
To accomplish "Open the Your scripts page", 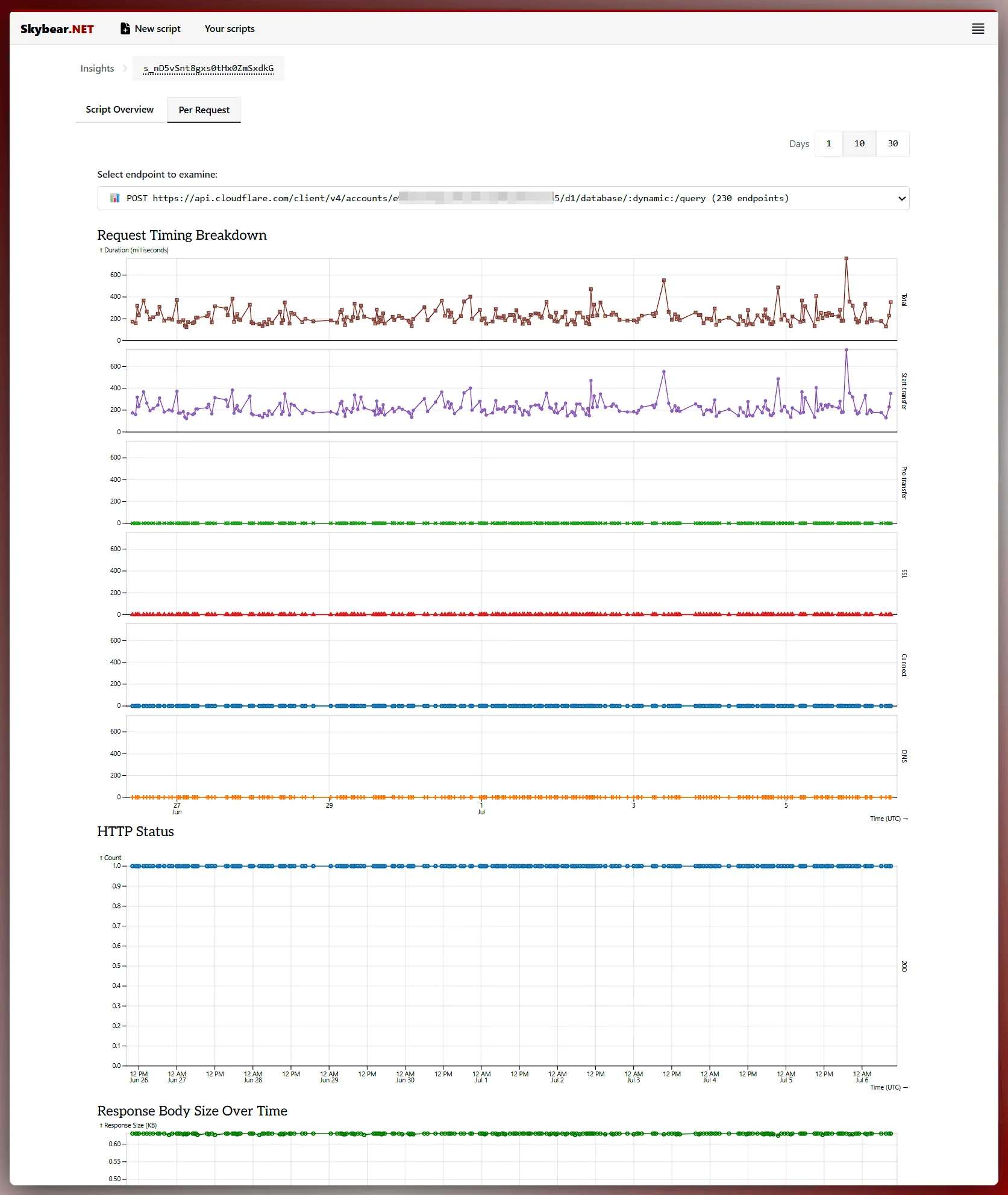I will pyautogui.click(x=230, y=28).
